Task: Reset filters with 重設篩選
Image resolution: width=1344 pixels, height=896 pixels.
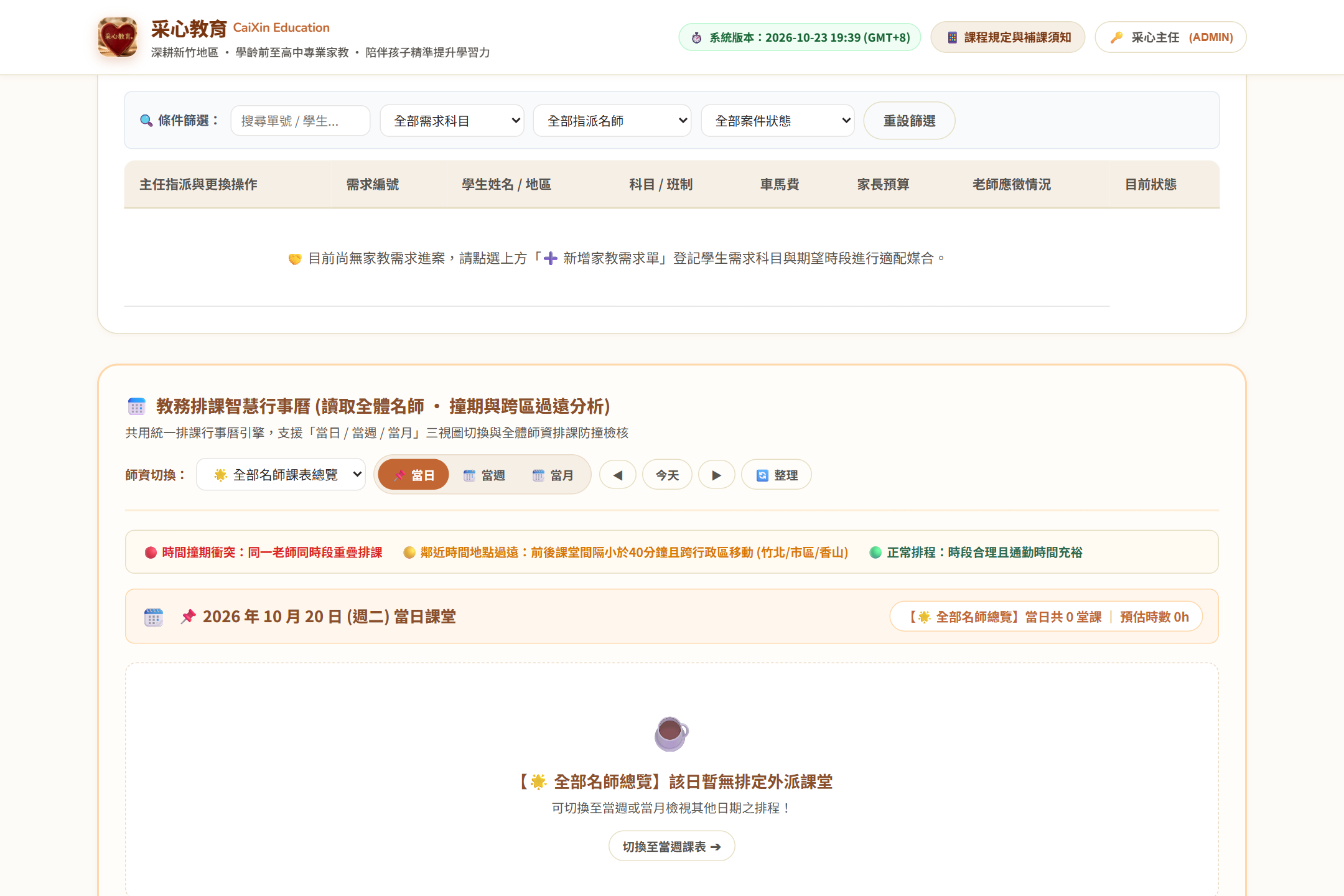Action: pos(909,121)
